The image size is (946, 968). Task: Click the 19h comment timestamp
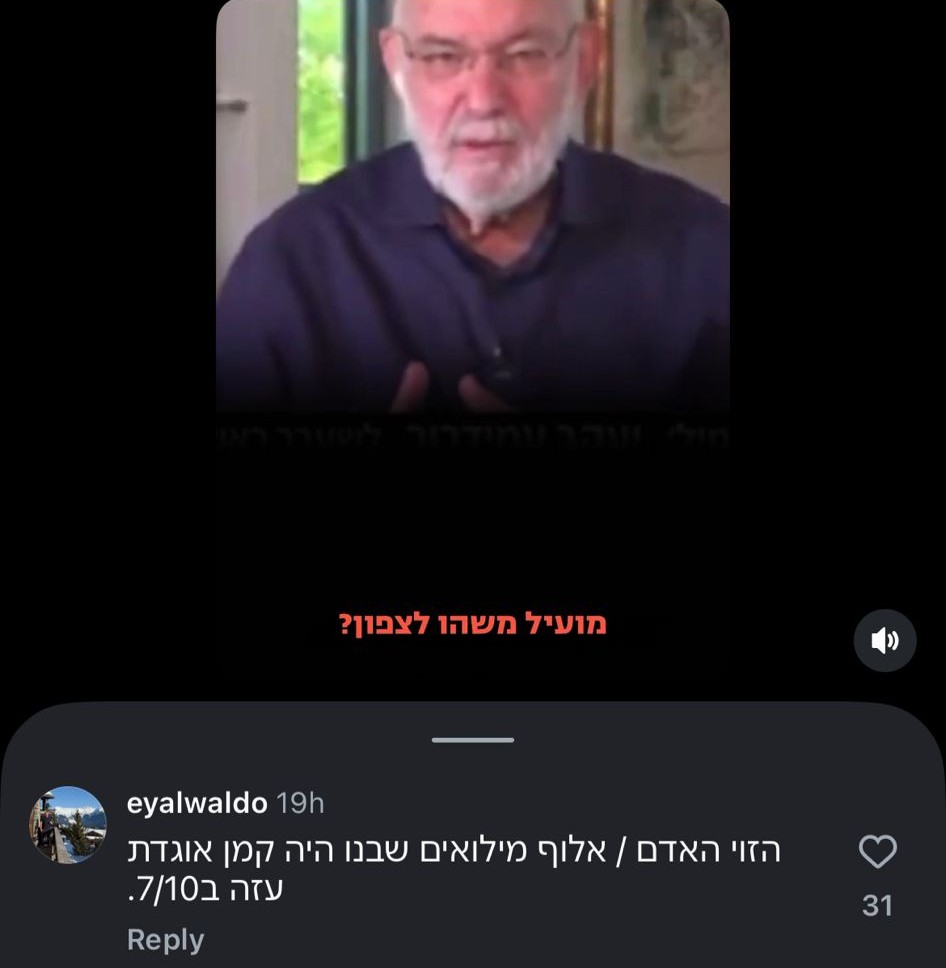tap(299, 803)
